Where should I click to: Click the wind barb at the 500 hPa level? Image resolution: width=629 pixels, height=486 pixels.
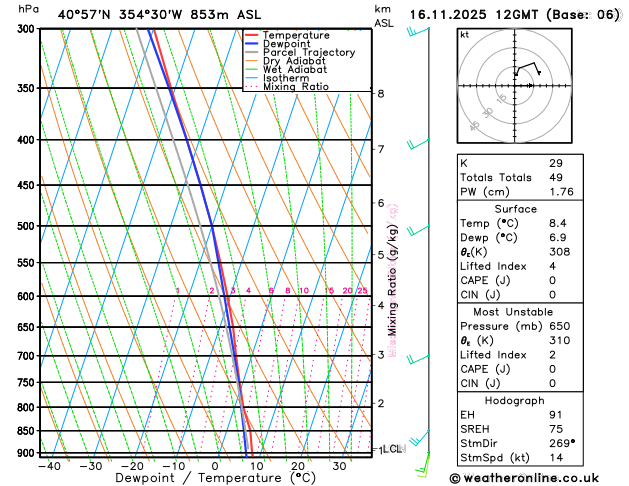pos(418,230)
